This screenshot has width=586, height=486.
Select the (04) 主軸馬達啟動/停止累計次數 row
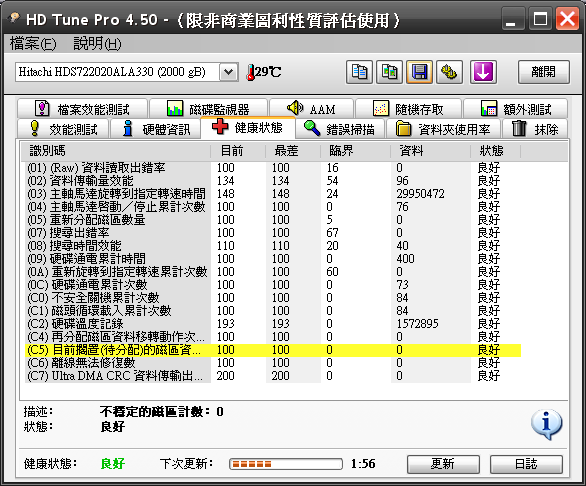[x=273, y=207]
